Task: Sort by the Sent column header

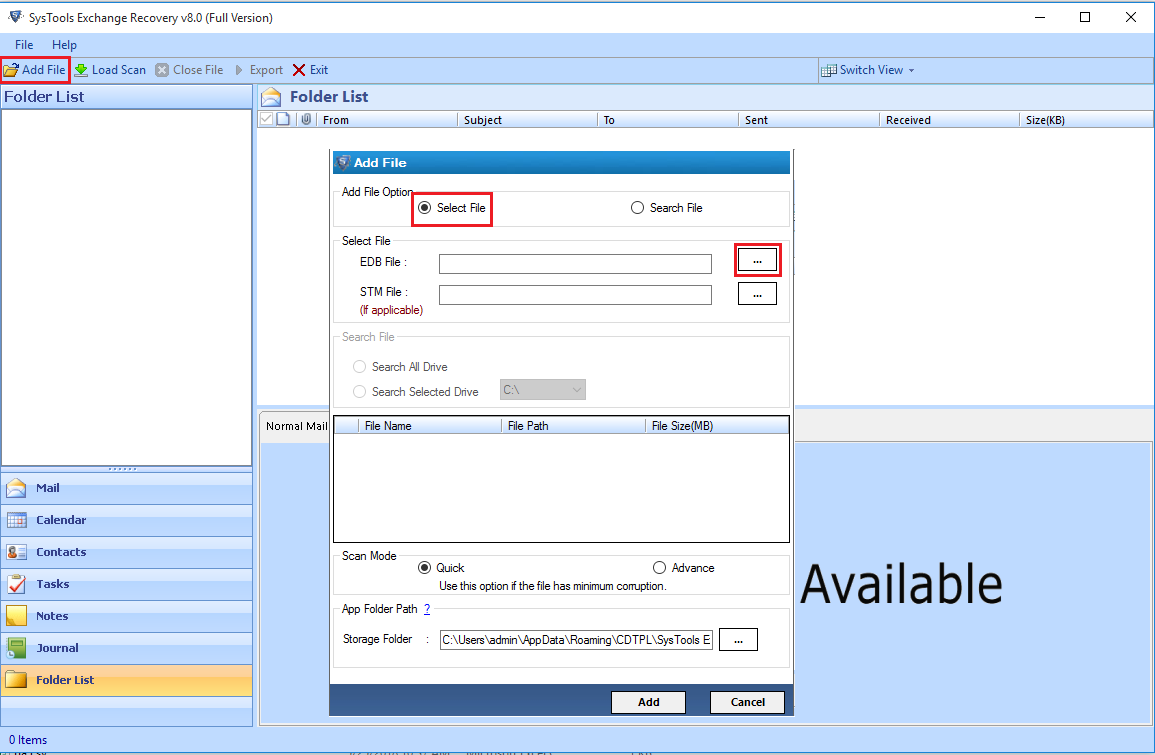Action: pyautogui.click(x=810, y=120)
